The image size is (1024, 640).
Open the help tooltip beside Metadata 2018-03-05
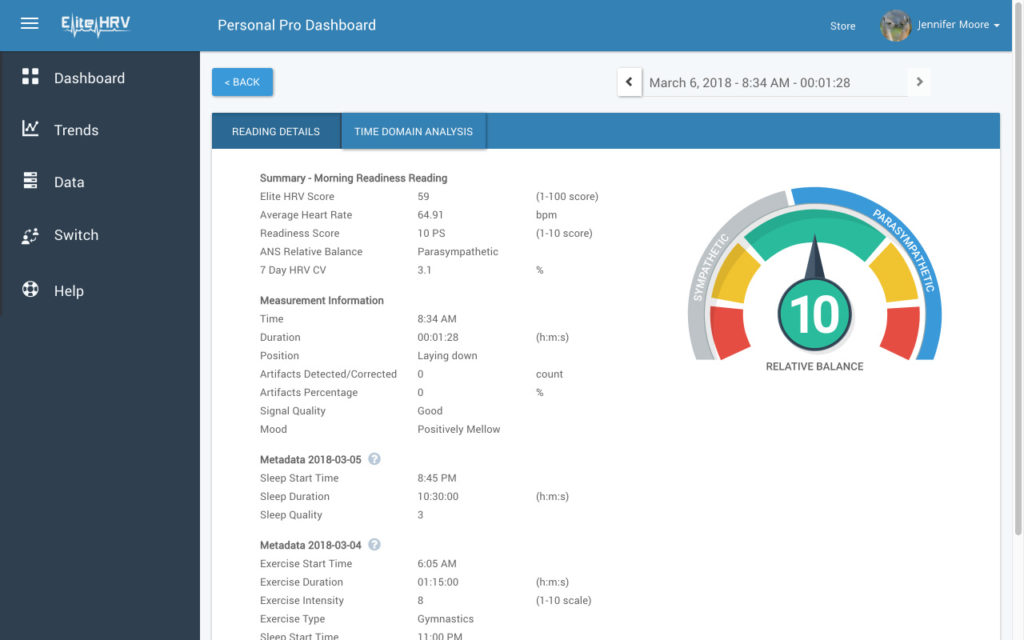click(375, 459)
